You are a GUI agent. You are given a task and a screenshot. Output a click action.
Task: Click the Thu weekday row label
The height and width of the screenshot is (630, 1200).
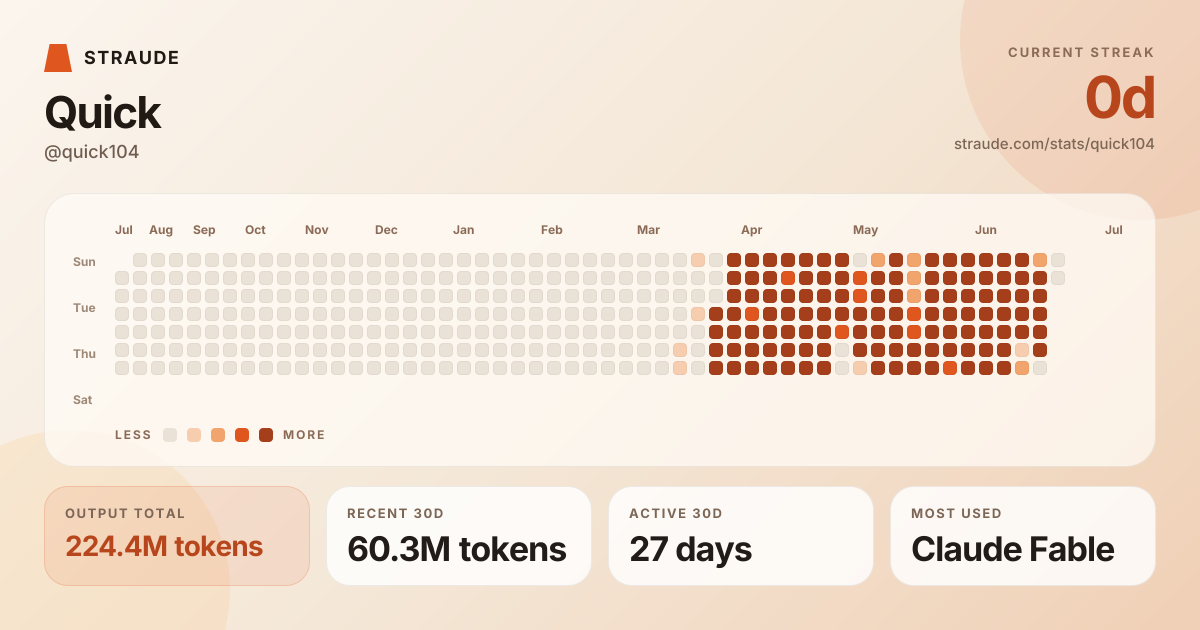tap(84, 354)
